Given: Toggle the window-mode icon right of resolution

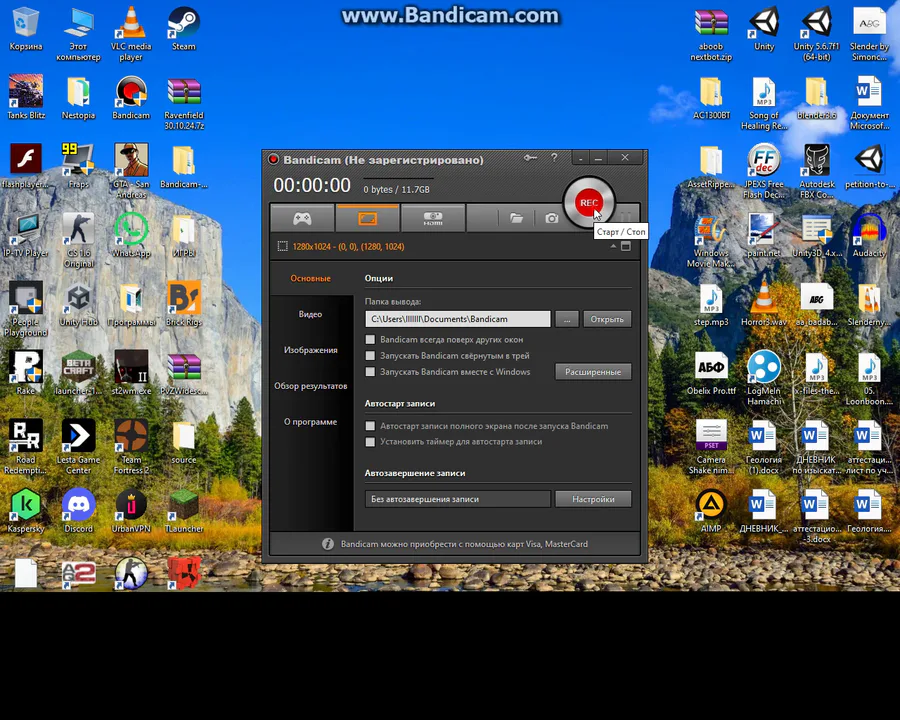Looking at the screenshot, I should [626, 246].
